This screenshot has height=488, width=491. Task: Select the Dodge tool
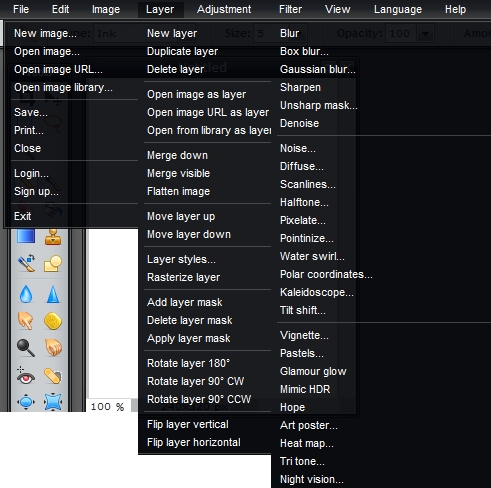click(x=26, y=348)
